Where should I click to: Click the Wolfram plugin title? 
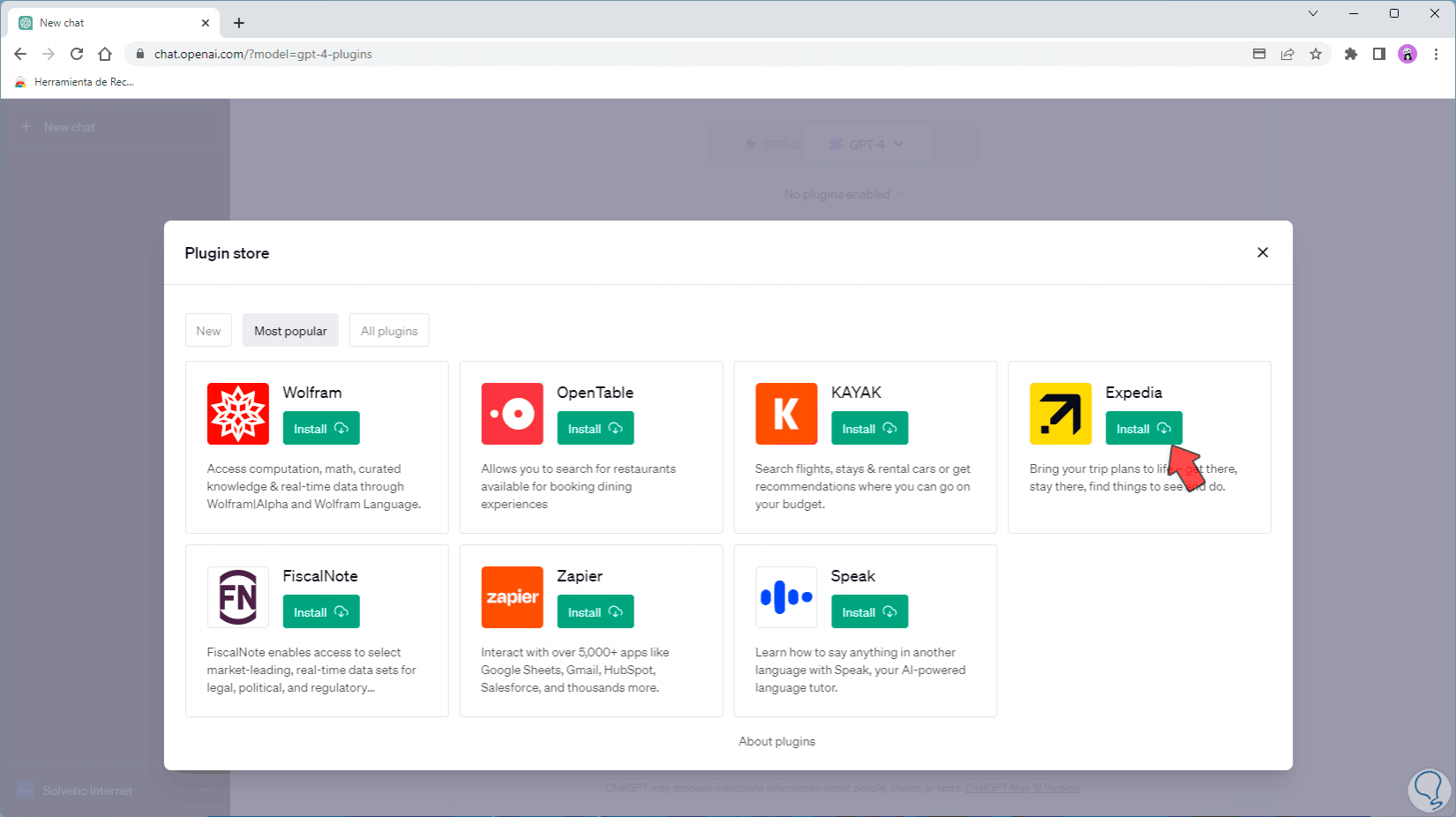312,393
